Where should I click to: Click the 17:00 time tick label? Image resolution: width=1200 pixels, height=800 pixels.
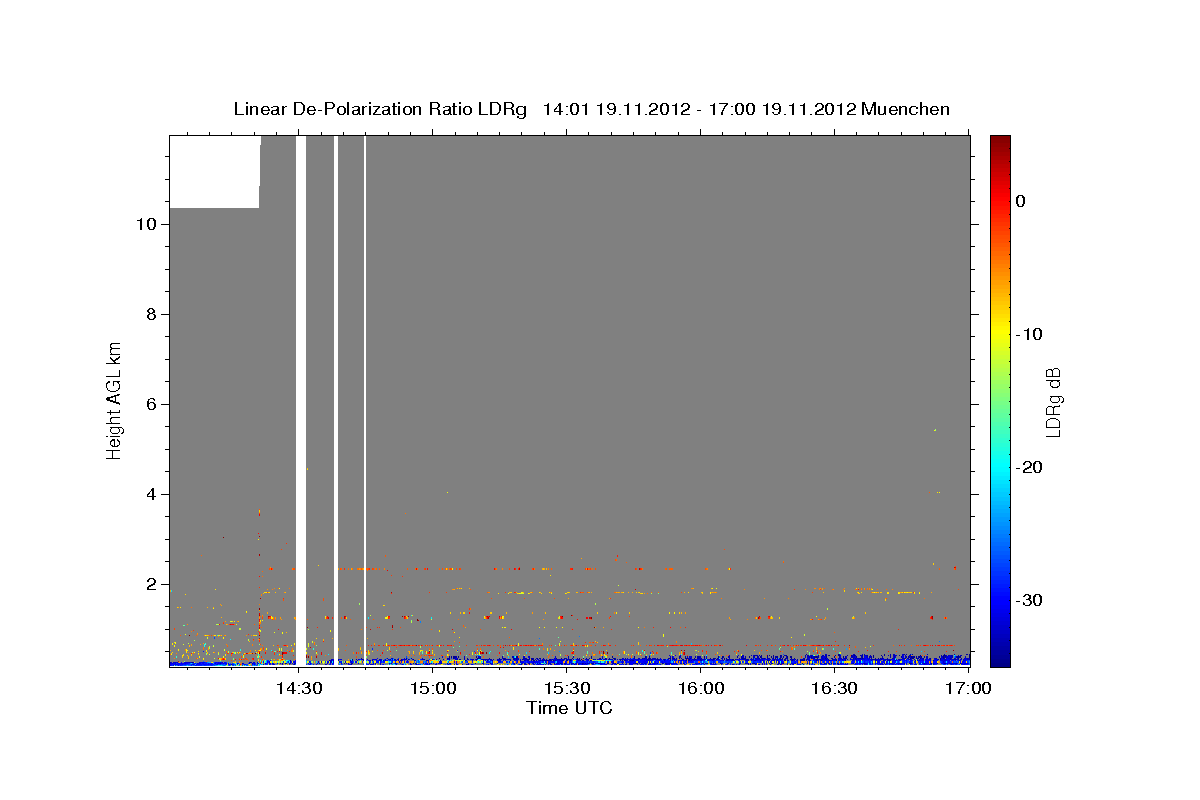pyautogui.click(x=969, y=688)
